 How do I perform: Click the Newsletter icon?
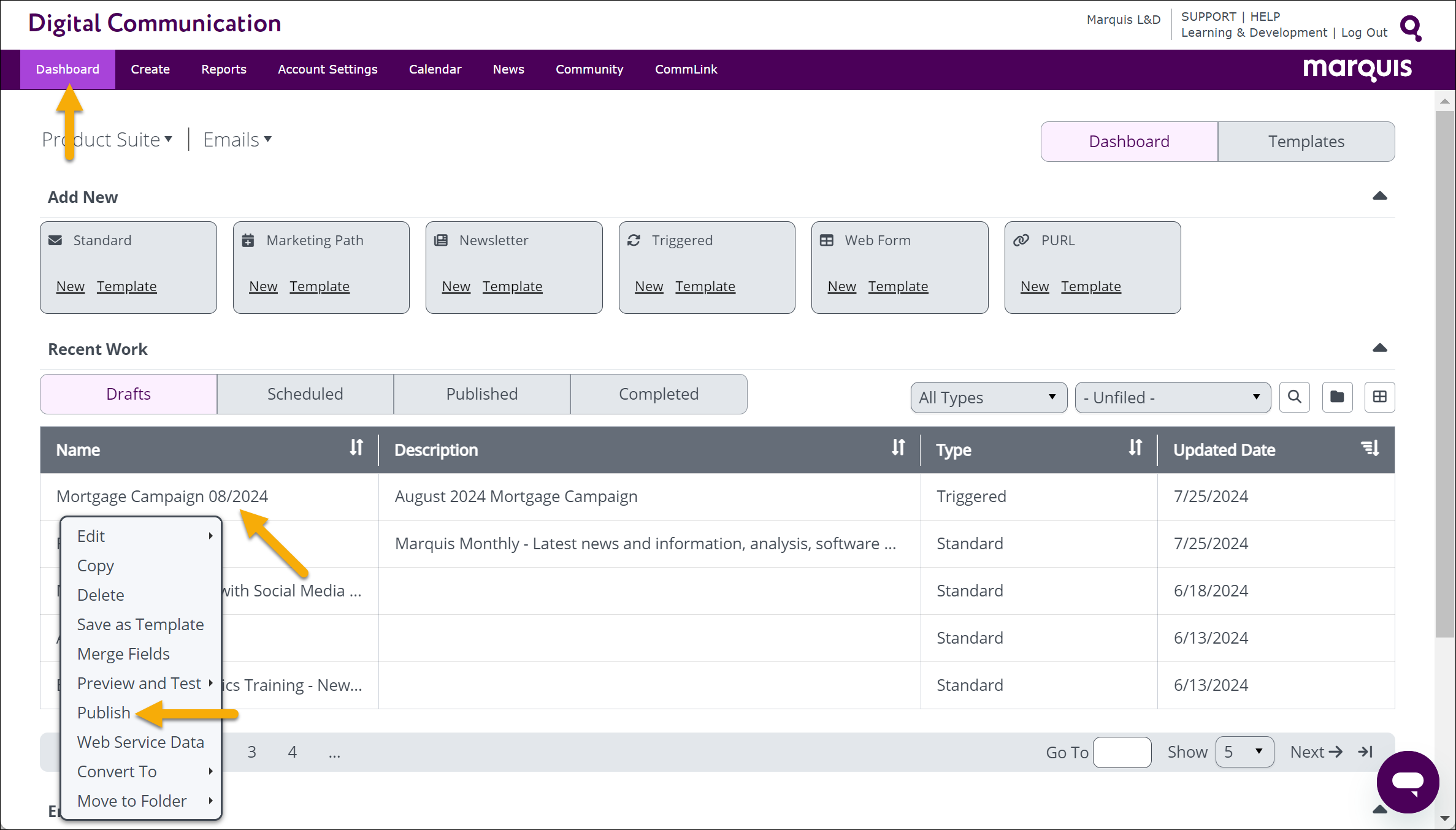(x=441, y=240)
